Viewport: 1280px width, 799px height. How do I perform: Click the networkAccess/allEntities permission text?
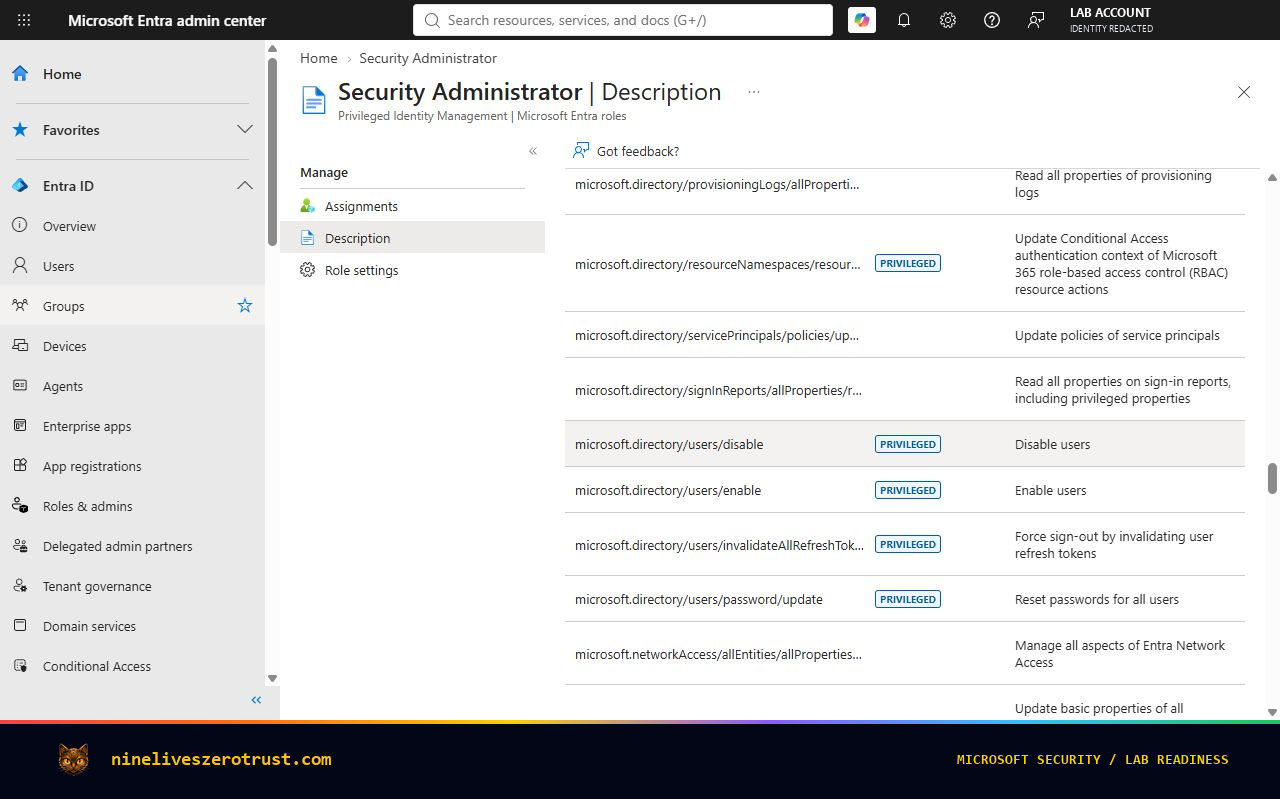(718, 654)
